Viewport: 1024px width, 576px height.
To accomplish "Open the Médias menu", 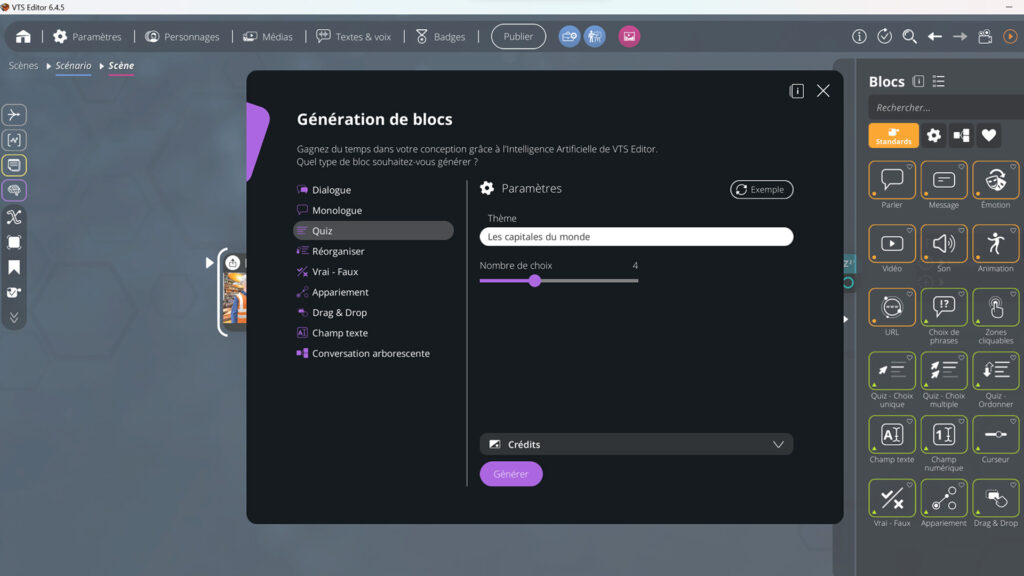I will click(268, 35).
